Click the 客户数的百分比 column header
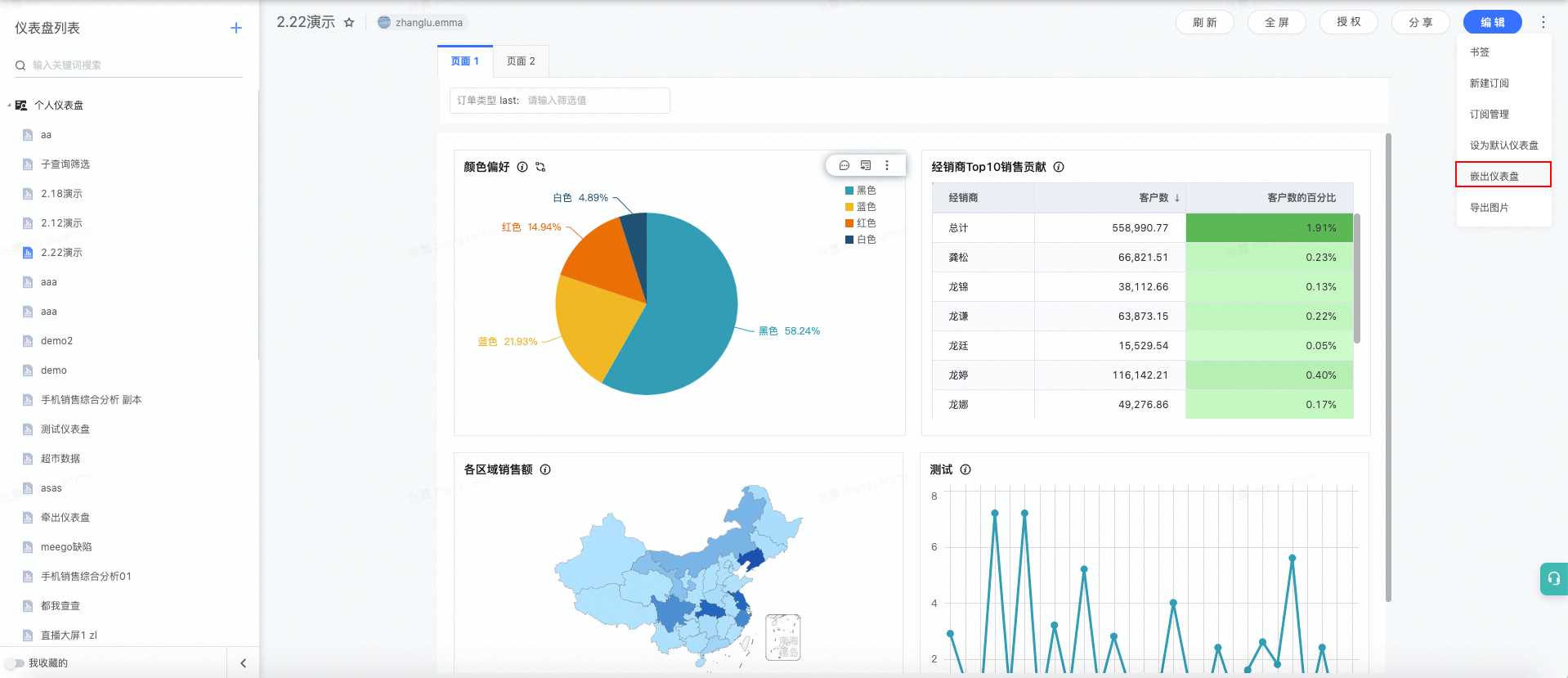This screenshot has width=1568, height=678. 1270,198
